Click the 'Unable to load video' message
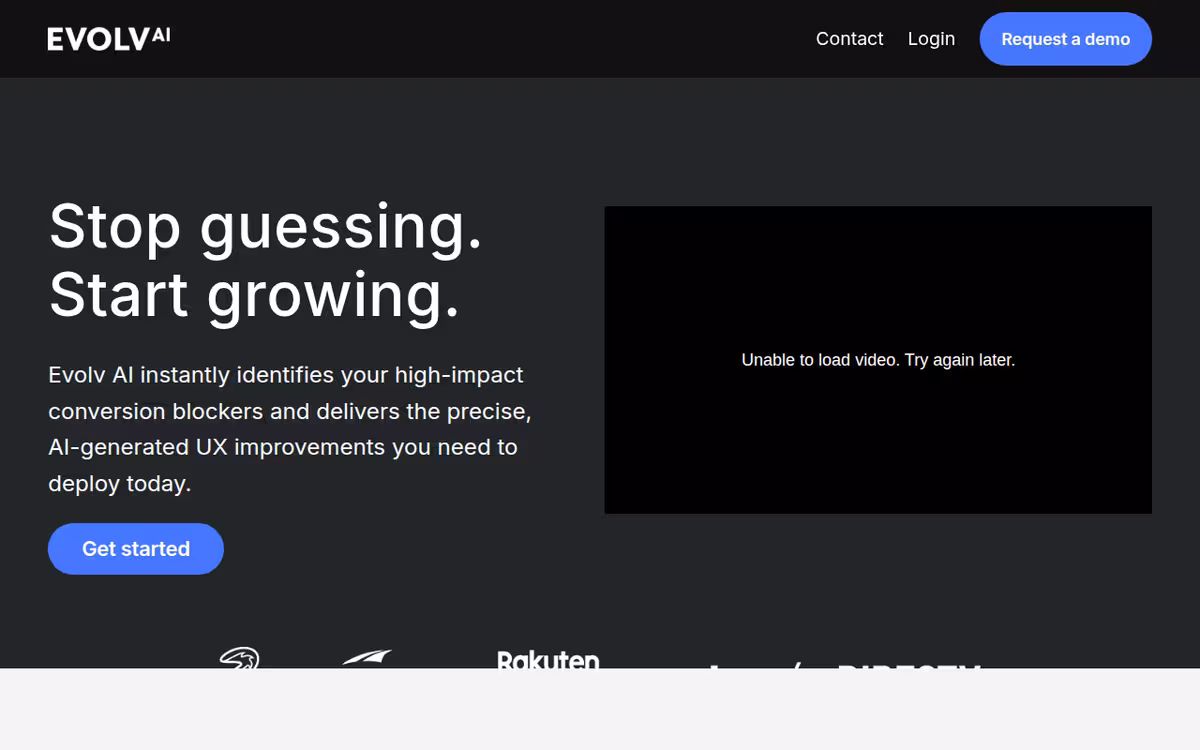1200x750 pixels. (878, 360)
